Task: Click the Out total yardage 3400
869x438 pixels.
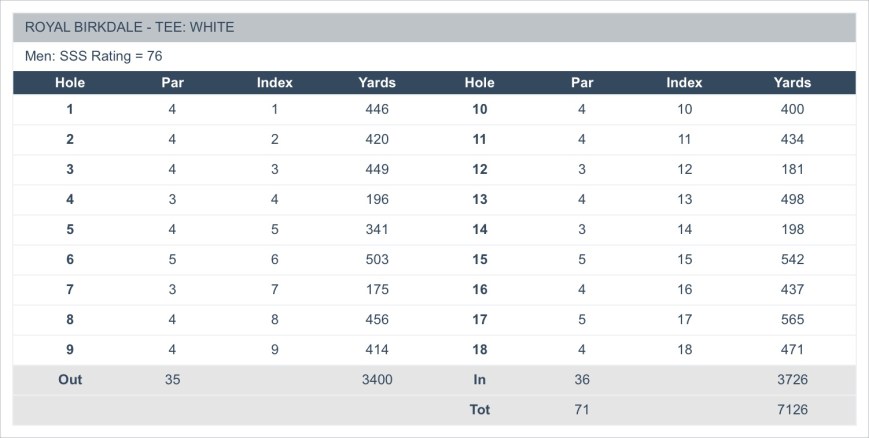Action: pos(377,379)
